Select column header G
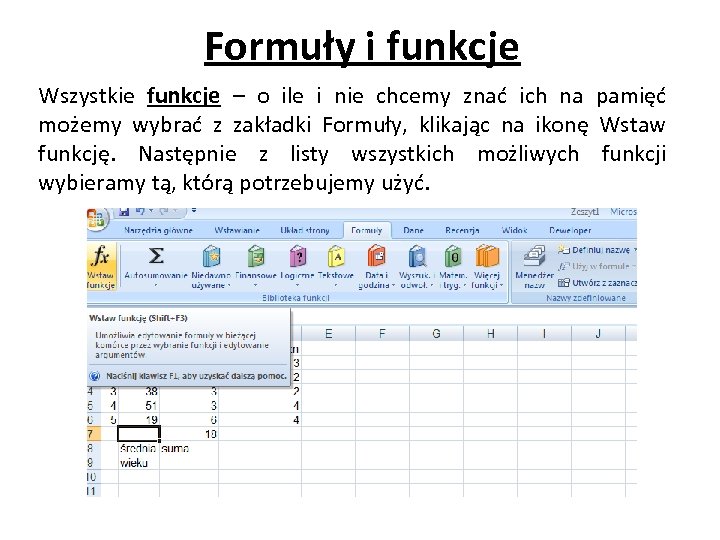The height and width of the screenshot is (540, 720). [x=436, y=334]
